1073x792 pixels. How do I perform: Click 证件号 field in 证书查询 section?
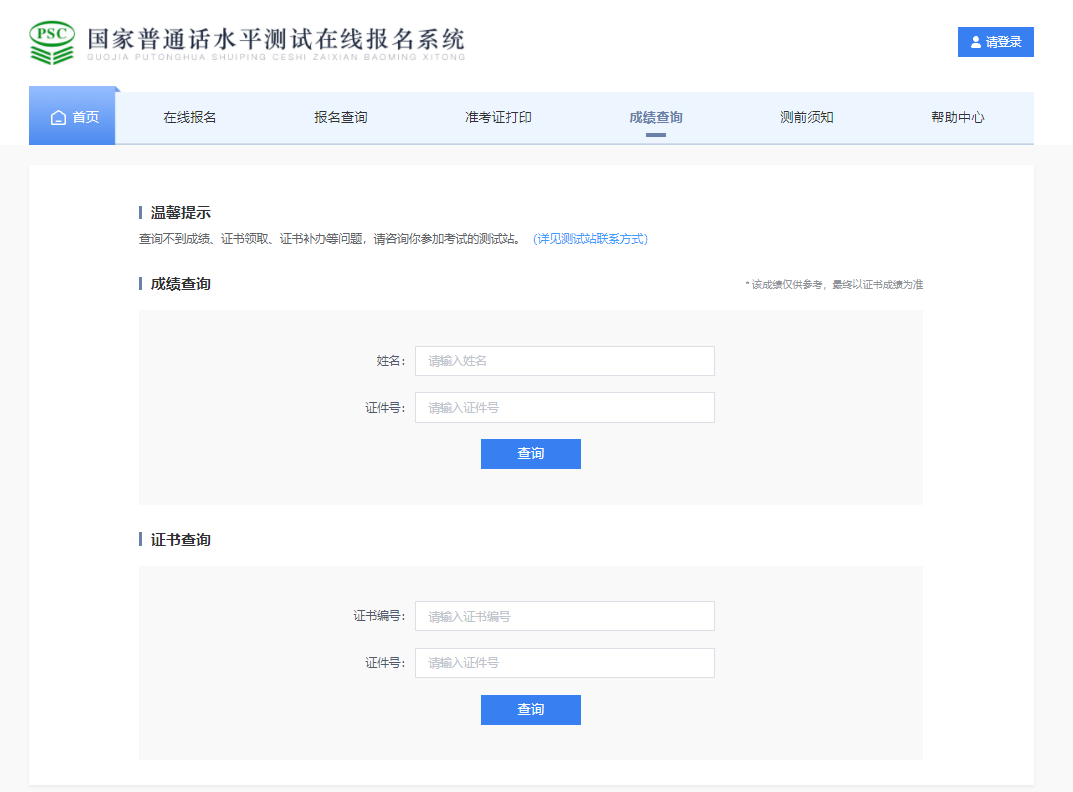coord(565,663)
